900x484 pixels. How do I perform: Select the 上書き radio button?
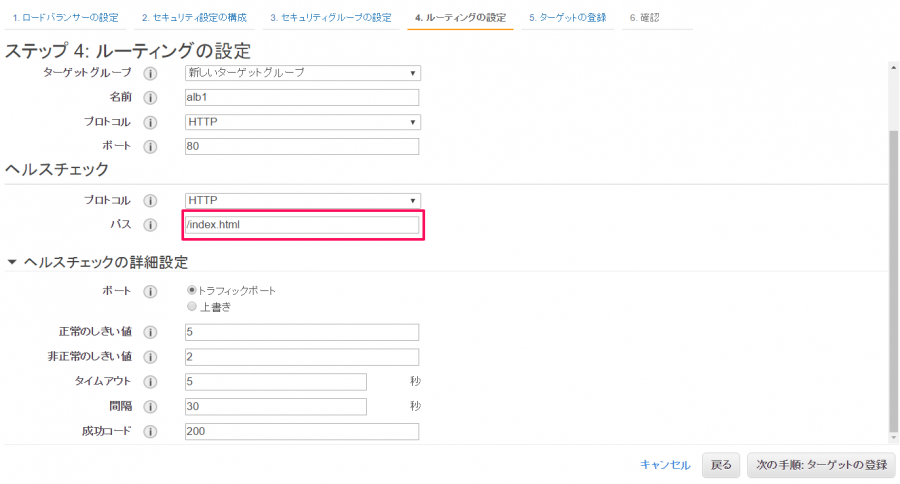pos(192,307)
